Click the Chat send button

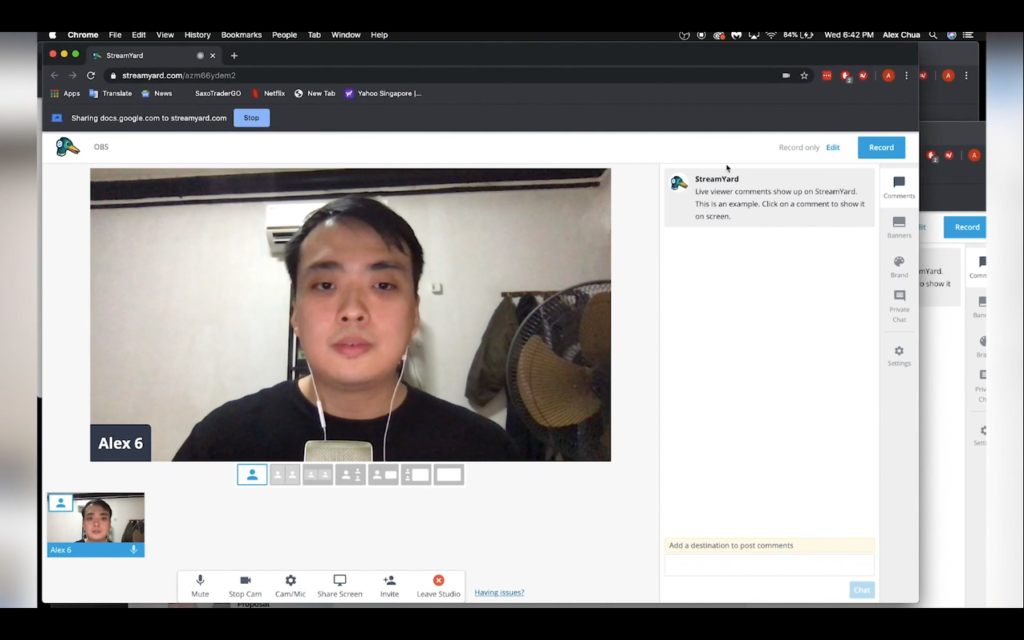pos(861,590)
